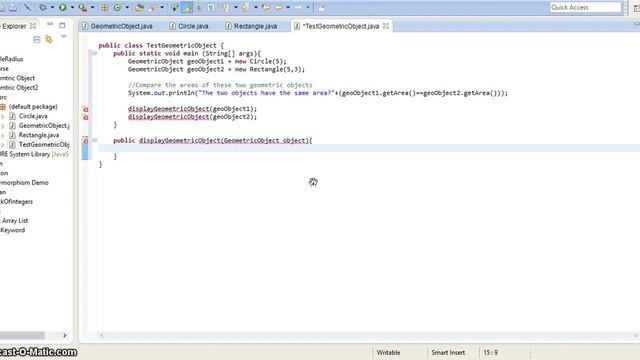
Task: Click the Last Edit Location icon
Action: click(266, 7)
